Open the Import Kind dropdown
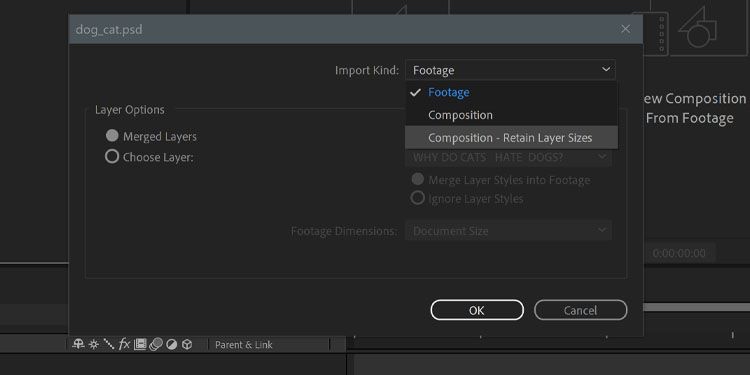750x375 pixels. 510,70
